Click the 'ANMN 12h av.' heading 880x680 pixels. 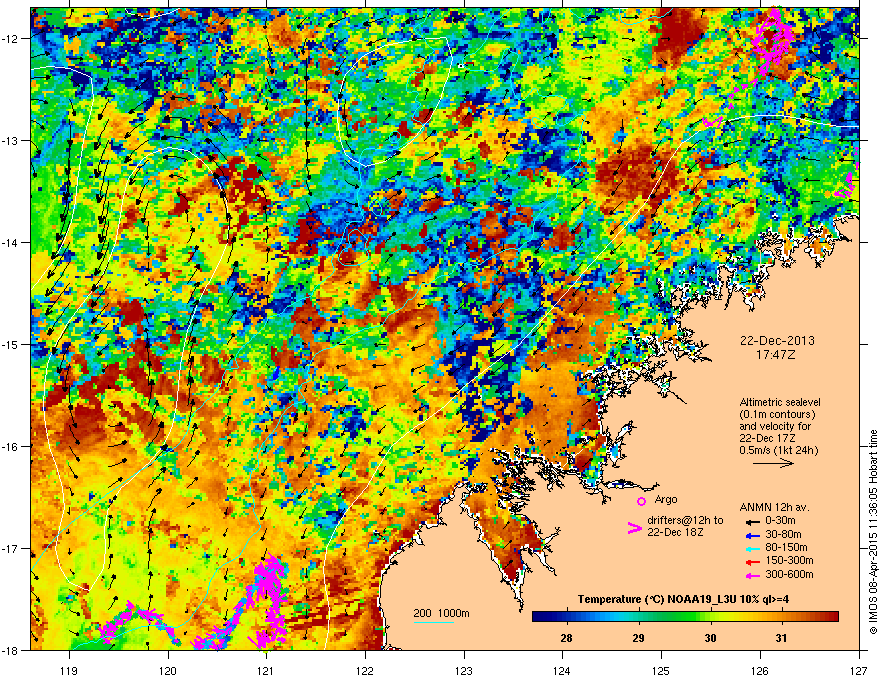774,507
